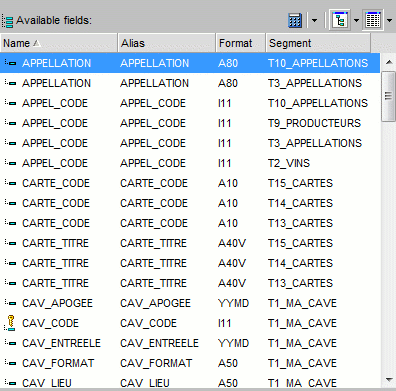Click the Available fields panel icon
This screenshot has width=396, height=391.
(7, 21)
